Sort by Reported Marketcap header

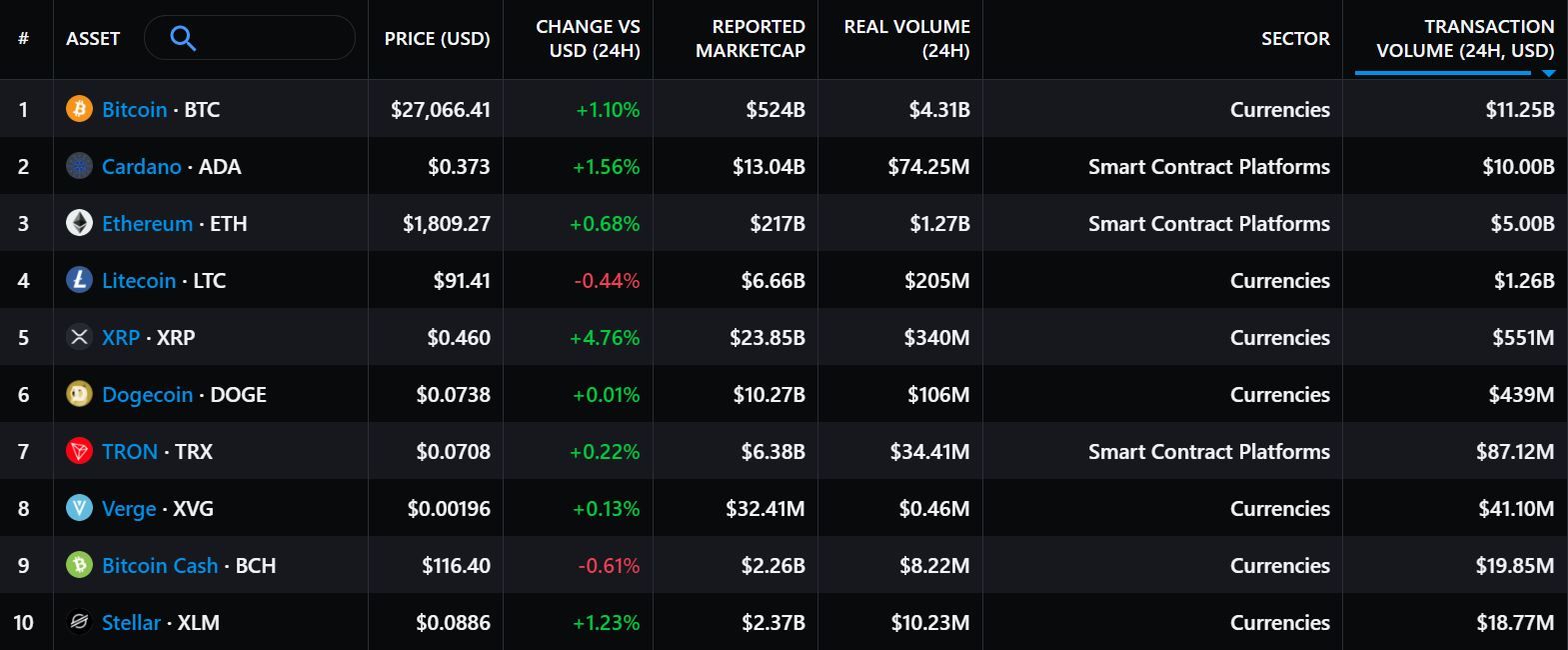tap(750, 39)
